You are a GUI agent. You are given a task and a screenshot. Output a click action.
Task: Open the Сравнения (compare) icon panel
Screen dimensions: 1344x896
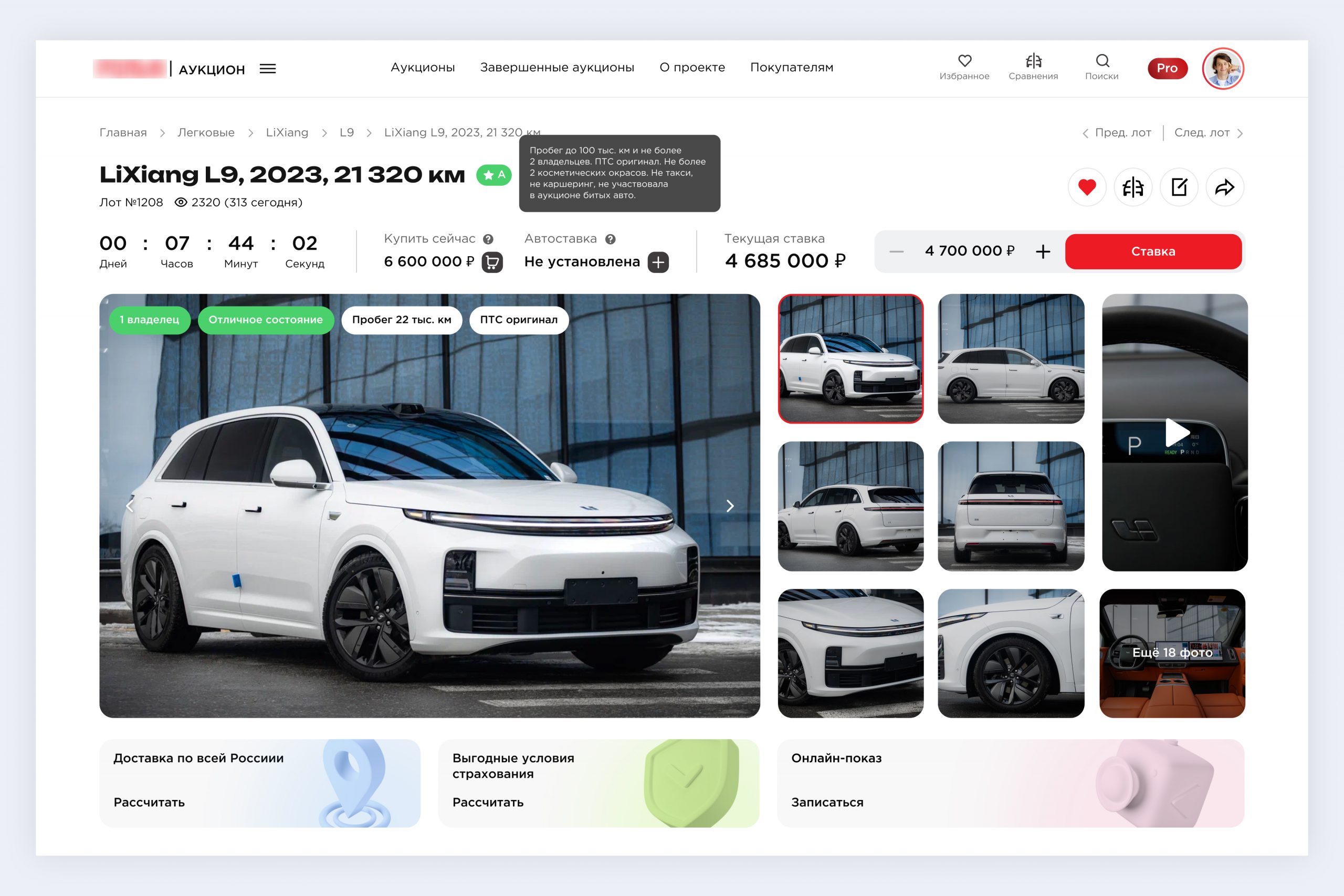pyautogui.click(x=1031, y=61)
